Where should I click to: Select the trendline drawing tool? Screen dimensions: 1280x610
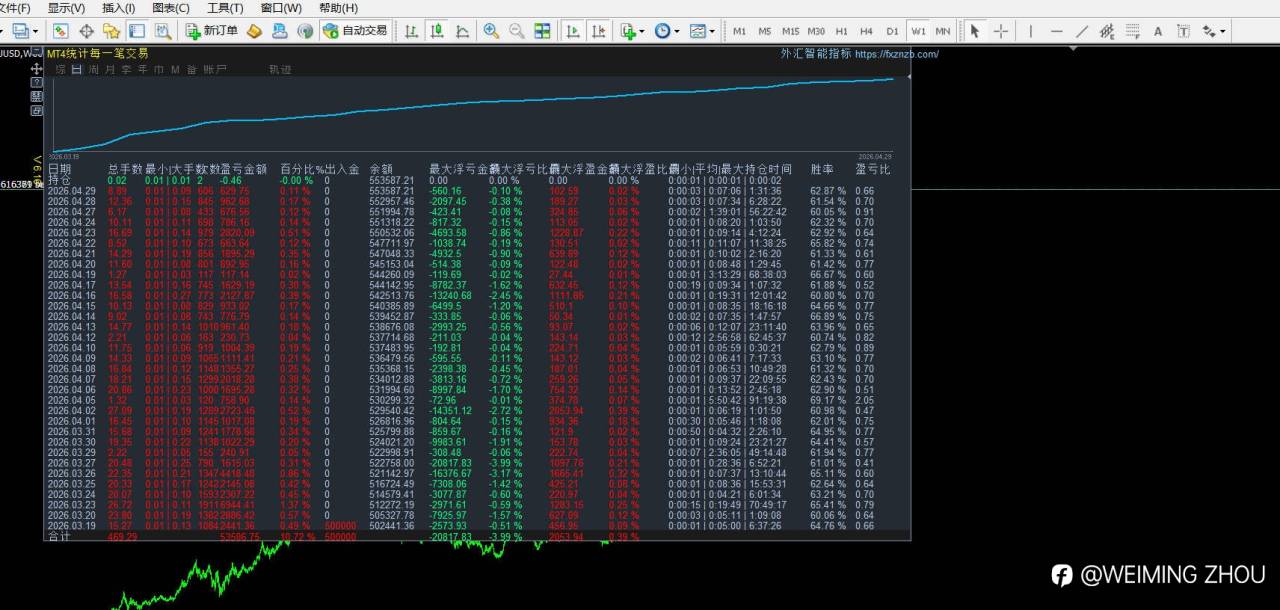(1081, 31)
